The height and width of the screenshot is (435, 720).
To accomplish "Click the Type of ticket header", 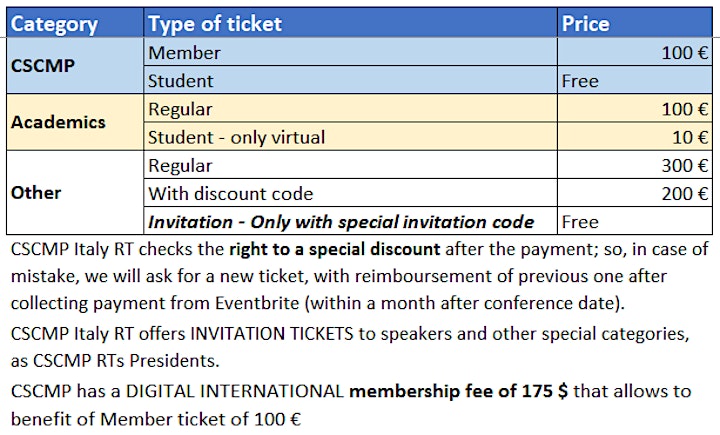I will pos(350,23).
